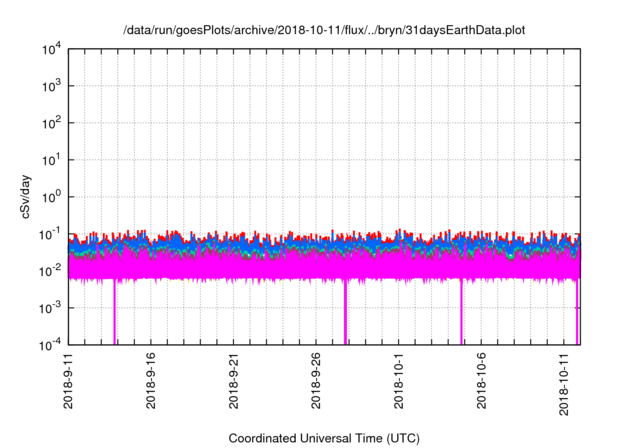
Task: Click the 10^-4 y-axis tick label
Action: click(x=51, y=345)
